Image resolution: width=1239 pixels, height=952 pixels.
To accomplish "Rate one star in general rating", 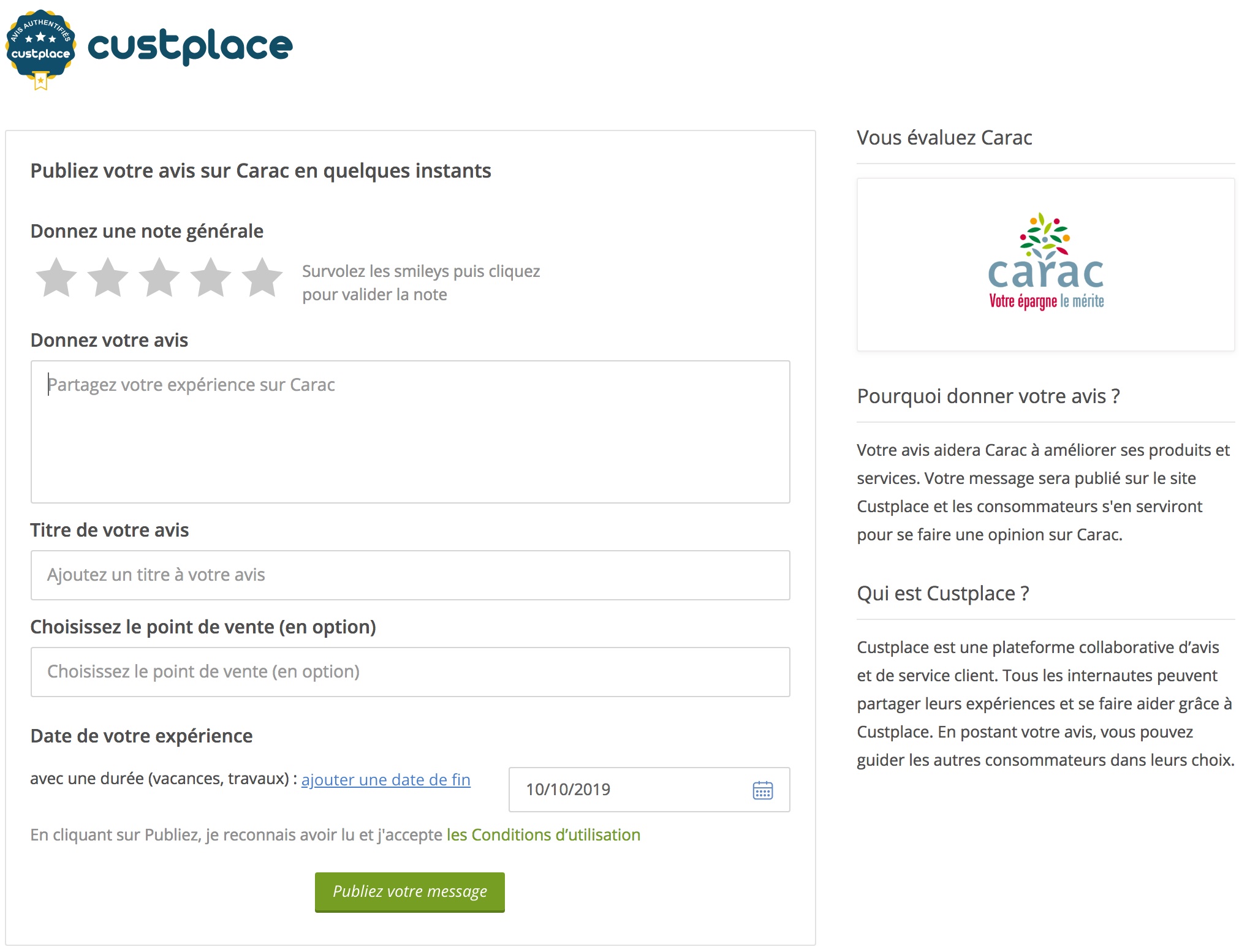I will (x=56, y=278).
